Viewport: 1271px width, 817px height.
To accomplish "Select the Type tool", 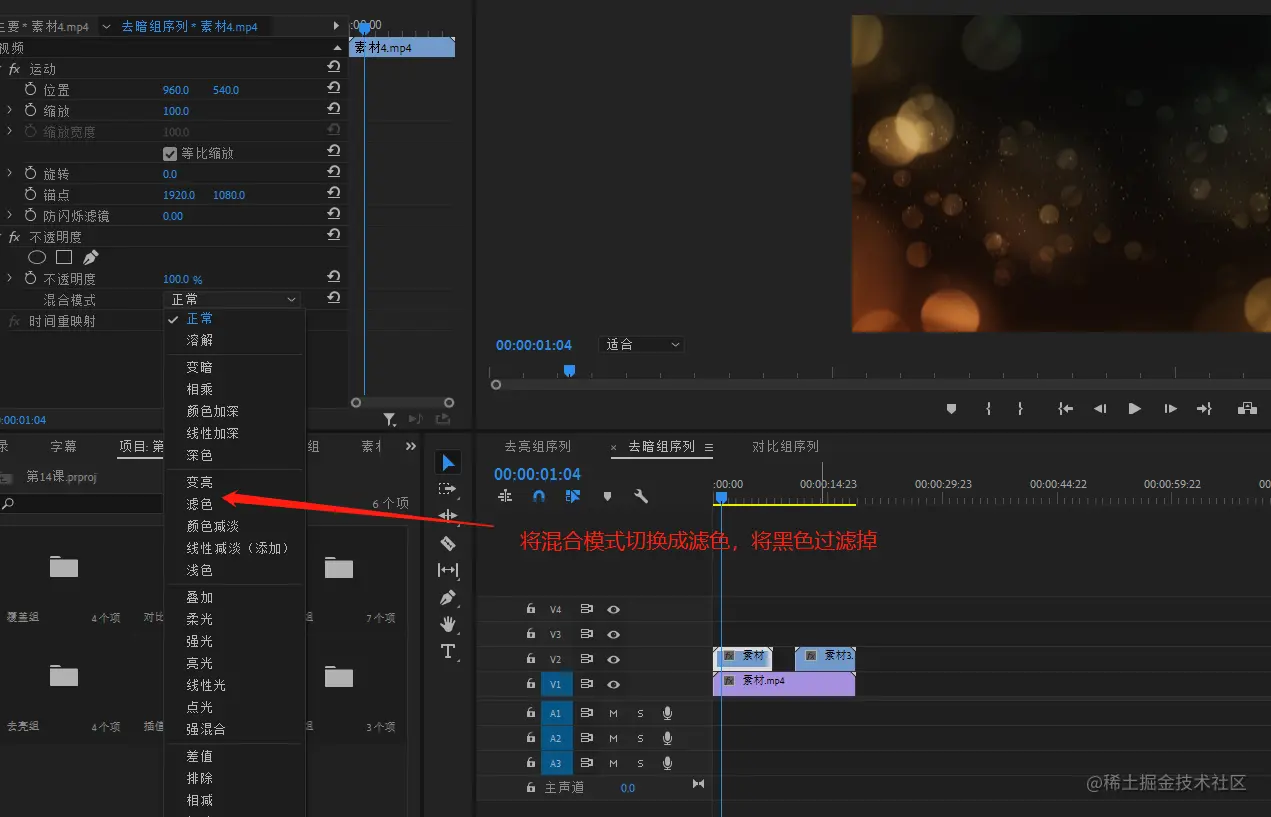I will coord(448,651).
